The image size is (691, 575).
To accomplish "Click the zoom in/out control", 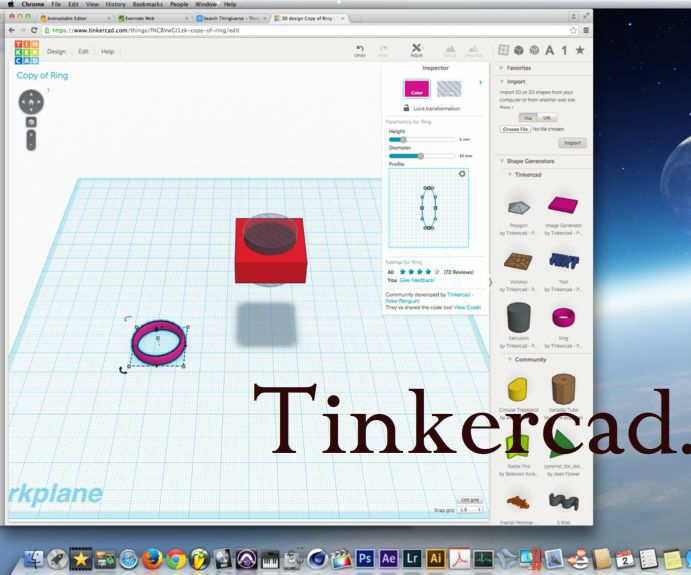I will [31, 140].
